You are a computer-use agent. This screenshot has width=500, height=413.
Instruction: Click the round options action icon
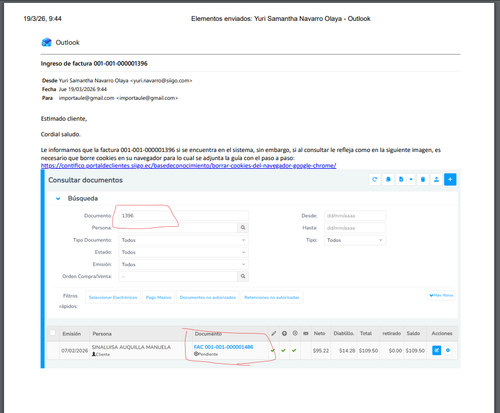click(x=448, y=350)
